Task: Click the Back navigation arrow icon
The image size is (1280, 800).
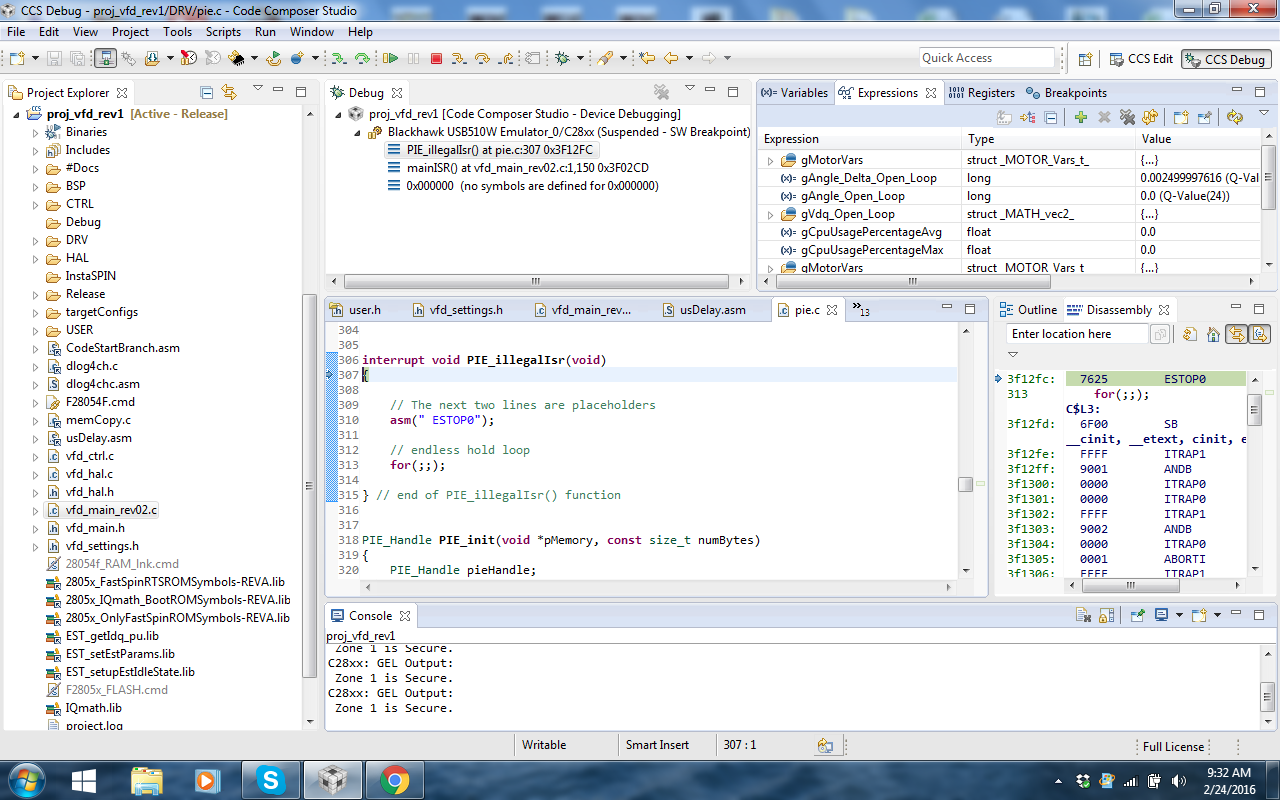Action: click(x=671, y=59)
